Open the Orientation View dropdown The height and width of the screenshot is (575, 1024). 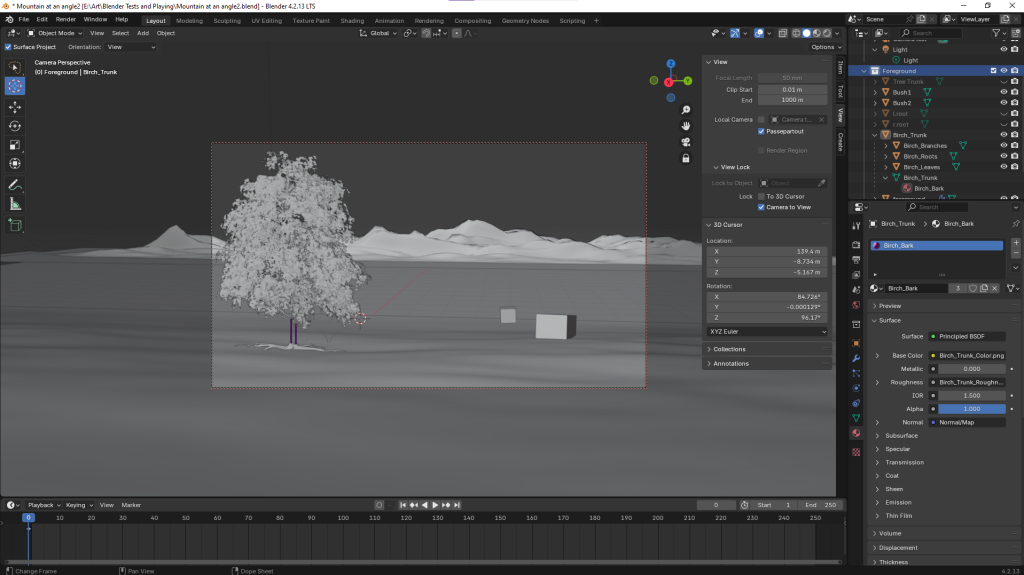pyautogui.click(x=131, y=47)
